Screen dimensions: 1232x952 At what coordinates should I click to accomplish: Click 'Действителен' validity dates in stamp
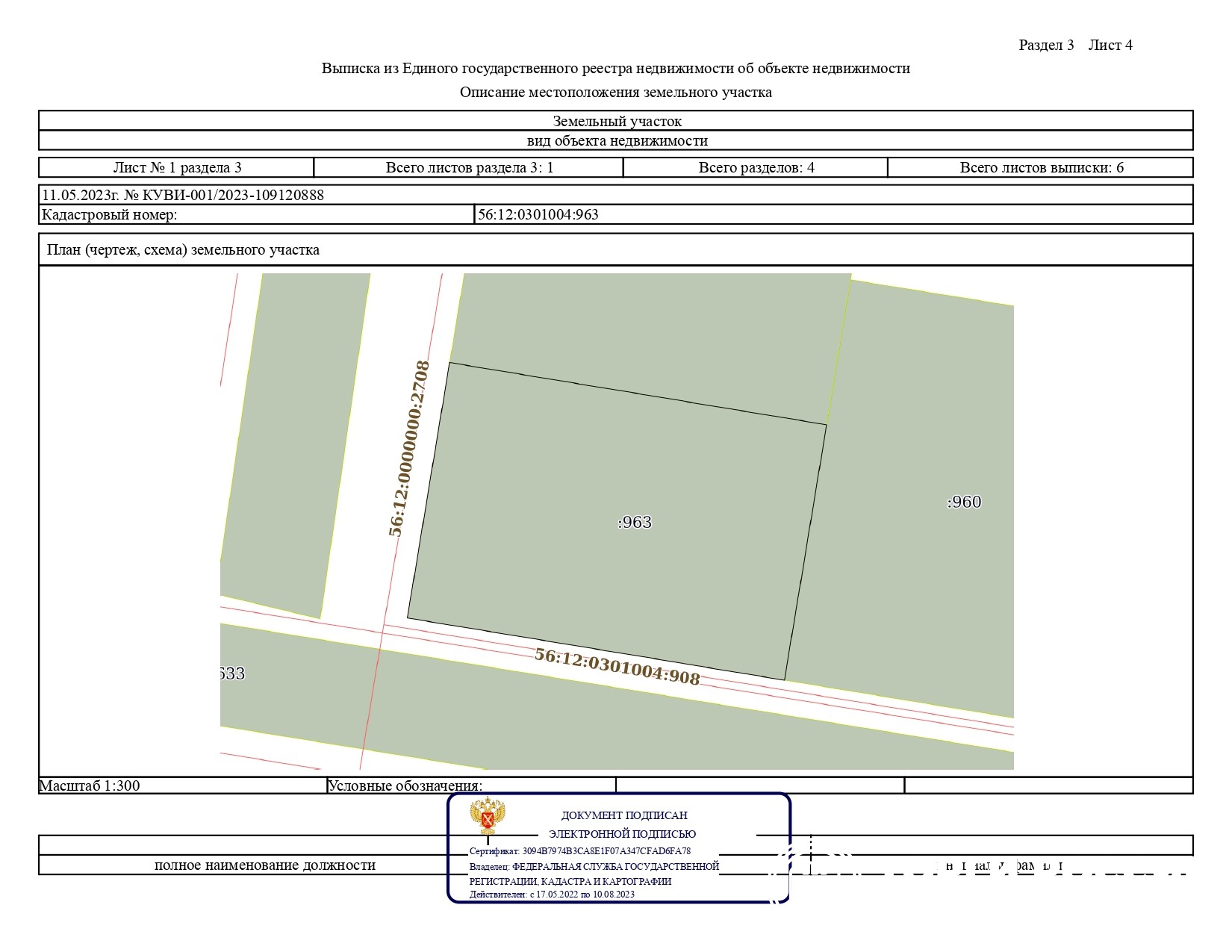tap(552, 895)
